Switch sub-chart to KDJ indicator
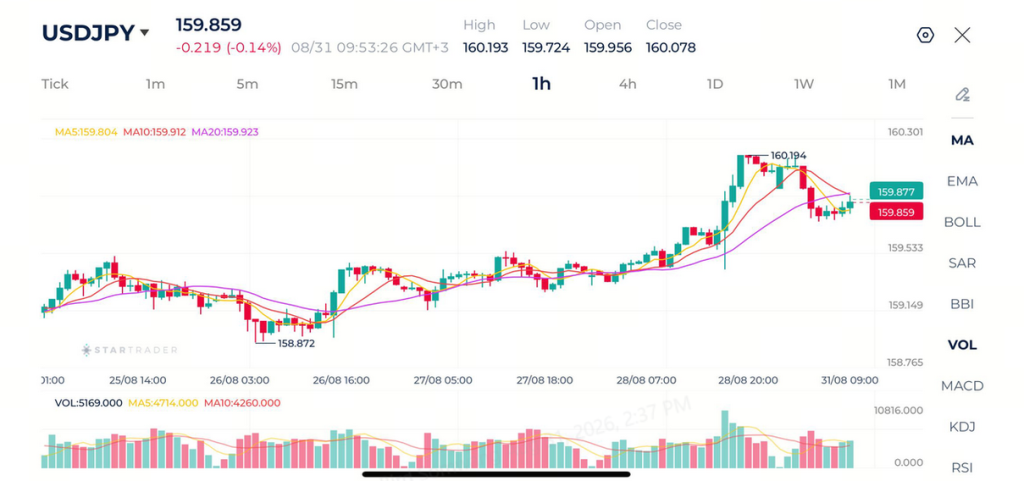 coord(962,427)
